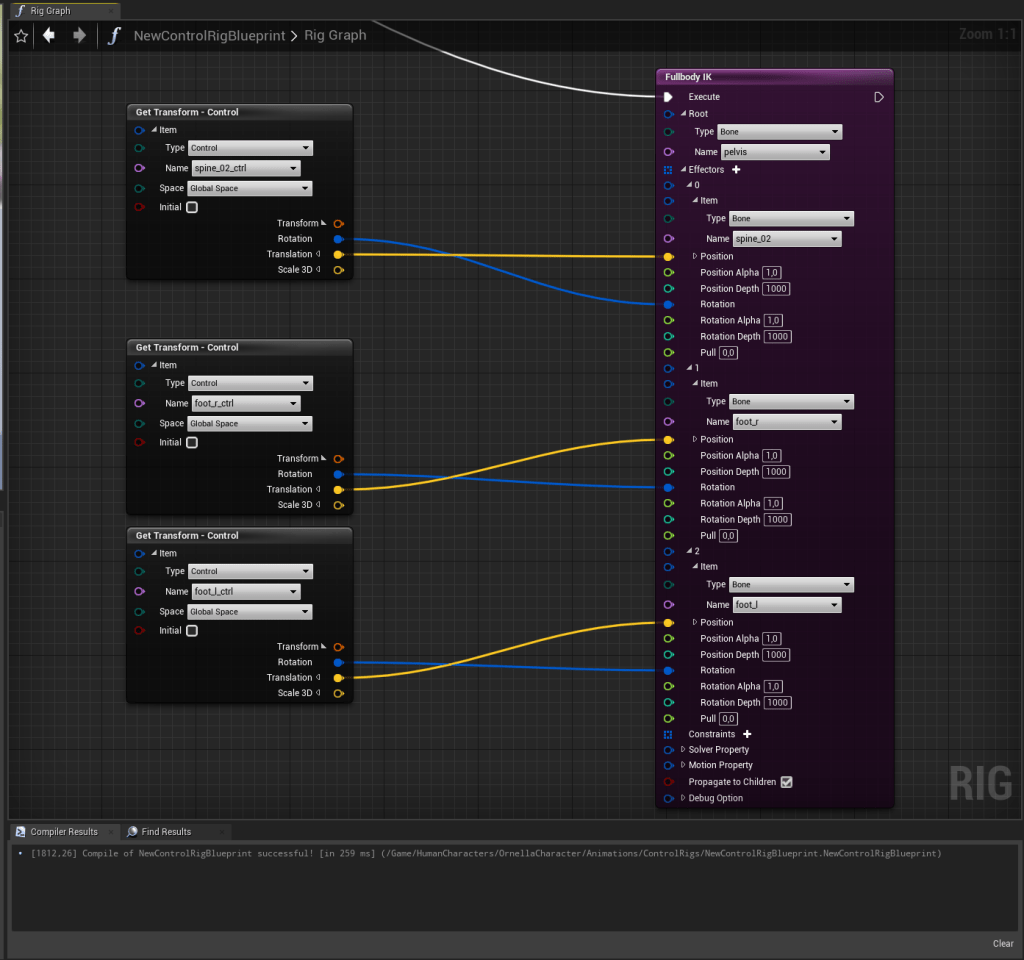
Task: Click the Transform output pin of spine_02_ctrl node
Action: click(x=339, y=223)
